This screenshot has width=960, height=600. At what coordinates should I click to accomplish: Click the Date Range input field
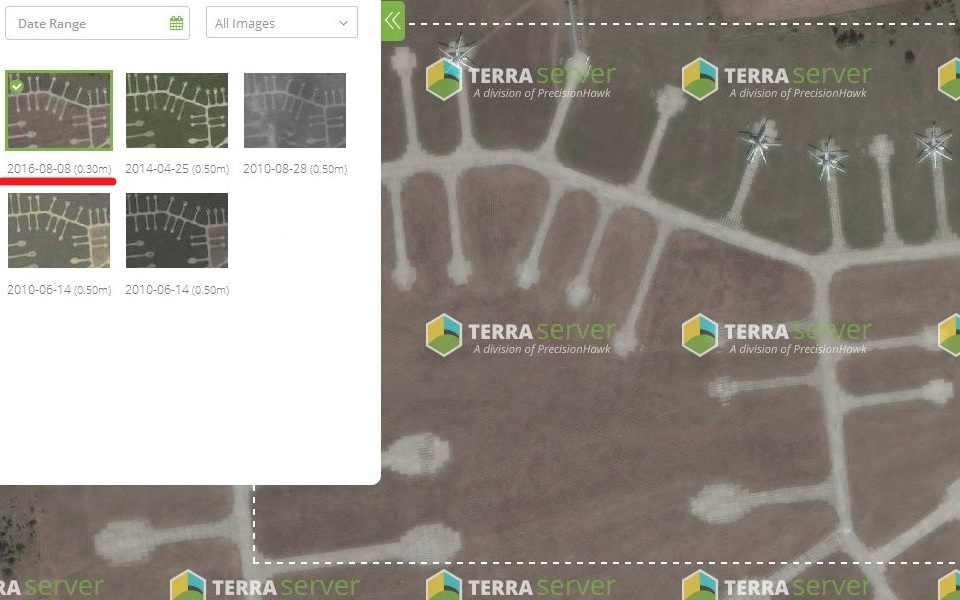pyautogui.click(x=97, y=23)
